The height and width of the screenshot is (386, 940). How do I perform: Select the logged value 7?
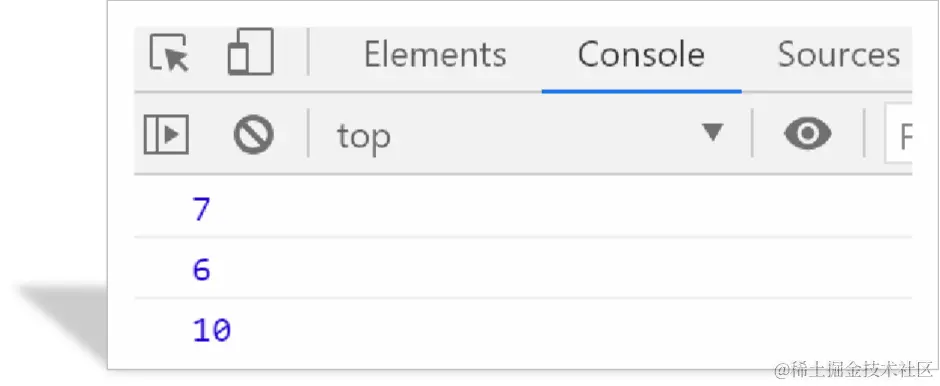[x=202, y=210]
